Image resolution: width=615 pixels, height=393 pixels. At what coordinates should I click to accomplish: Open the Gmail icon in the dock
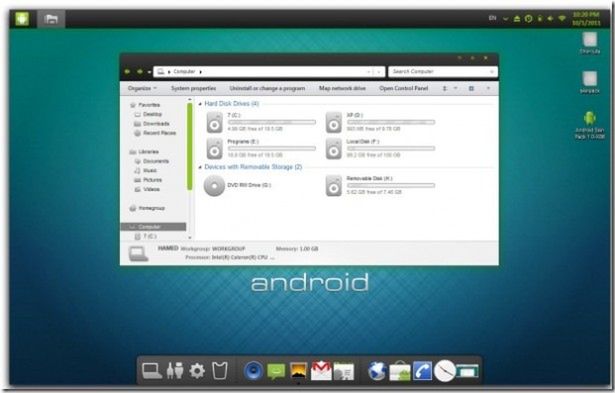point(321,370)
